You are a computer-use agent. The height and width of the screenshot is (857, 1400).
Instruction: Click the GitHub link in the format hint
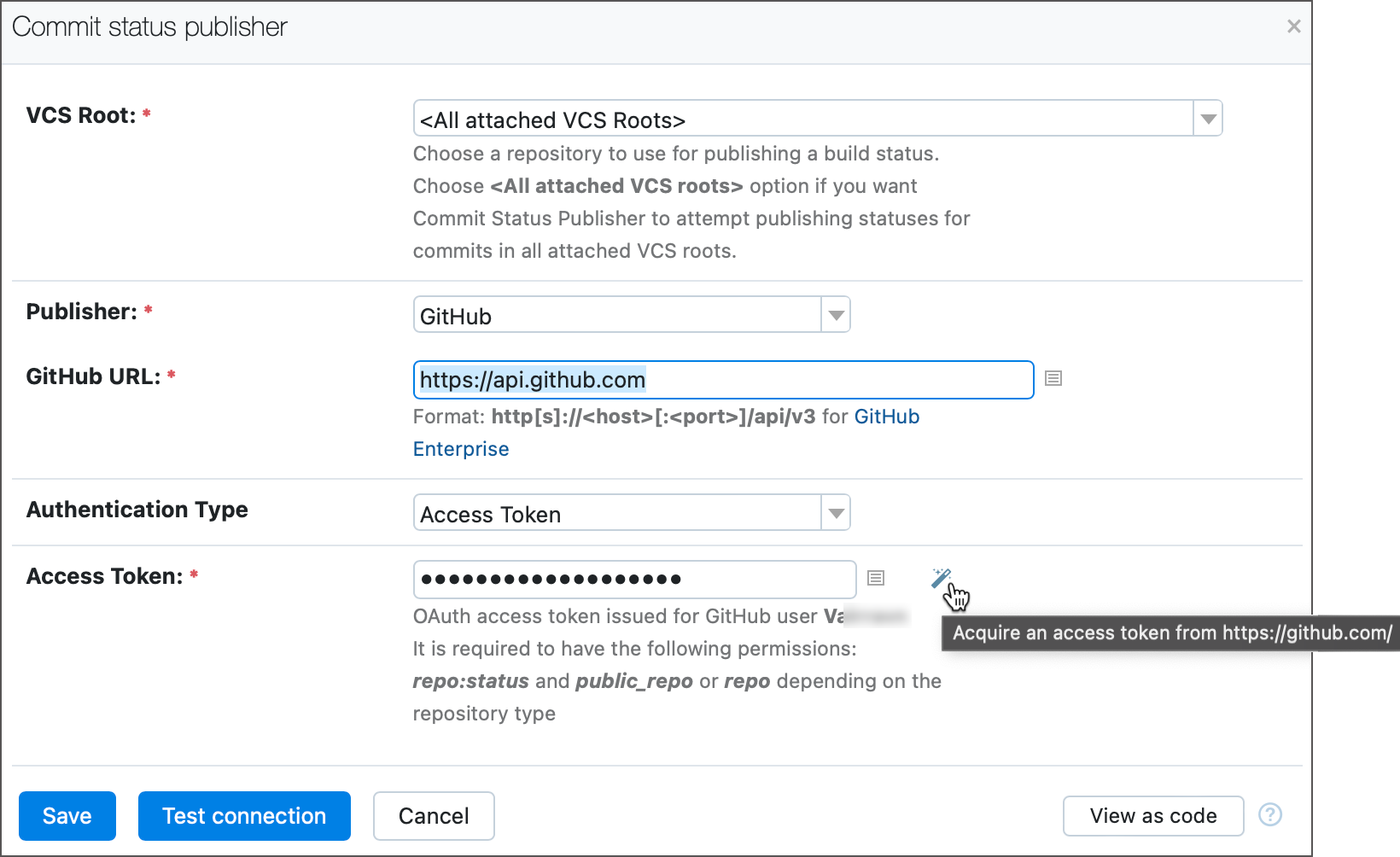click(887, 416)
